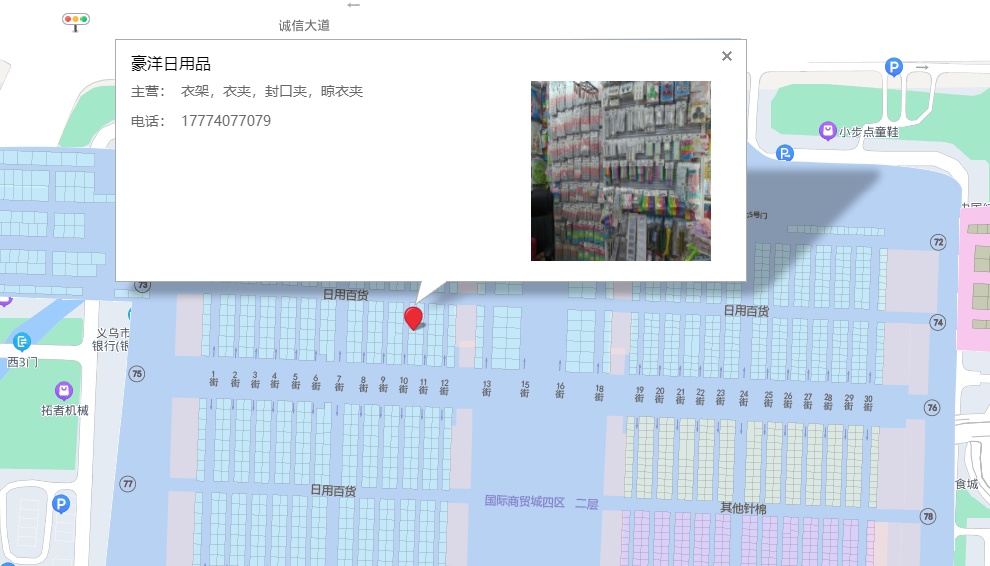The height and width of the screenshot is (566, 990).
Task: Click the 西3门 gate icon
Action: pos(22,341)
